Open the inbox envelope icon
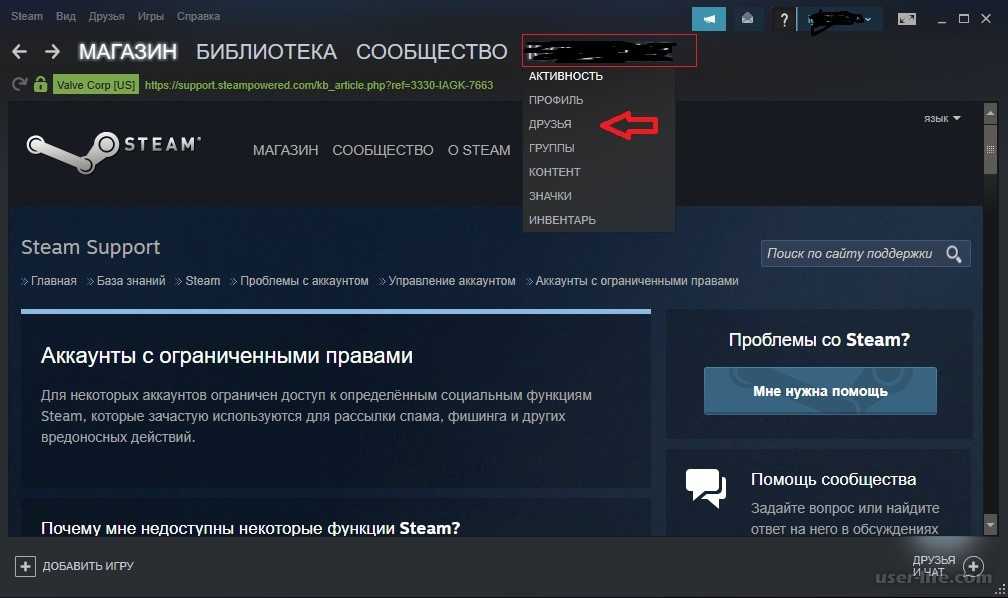The height and width of the screenshot is (598, 1008). pyautogui.click(x=747, y=19)
